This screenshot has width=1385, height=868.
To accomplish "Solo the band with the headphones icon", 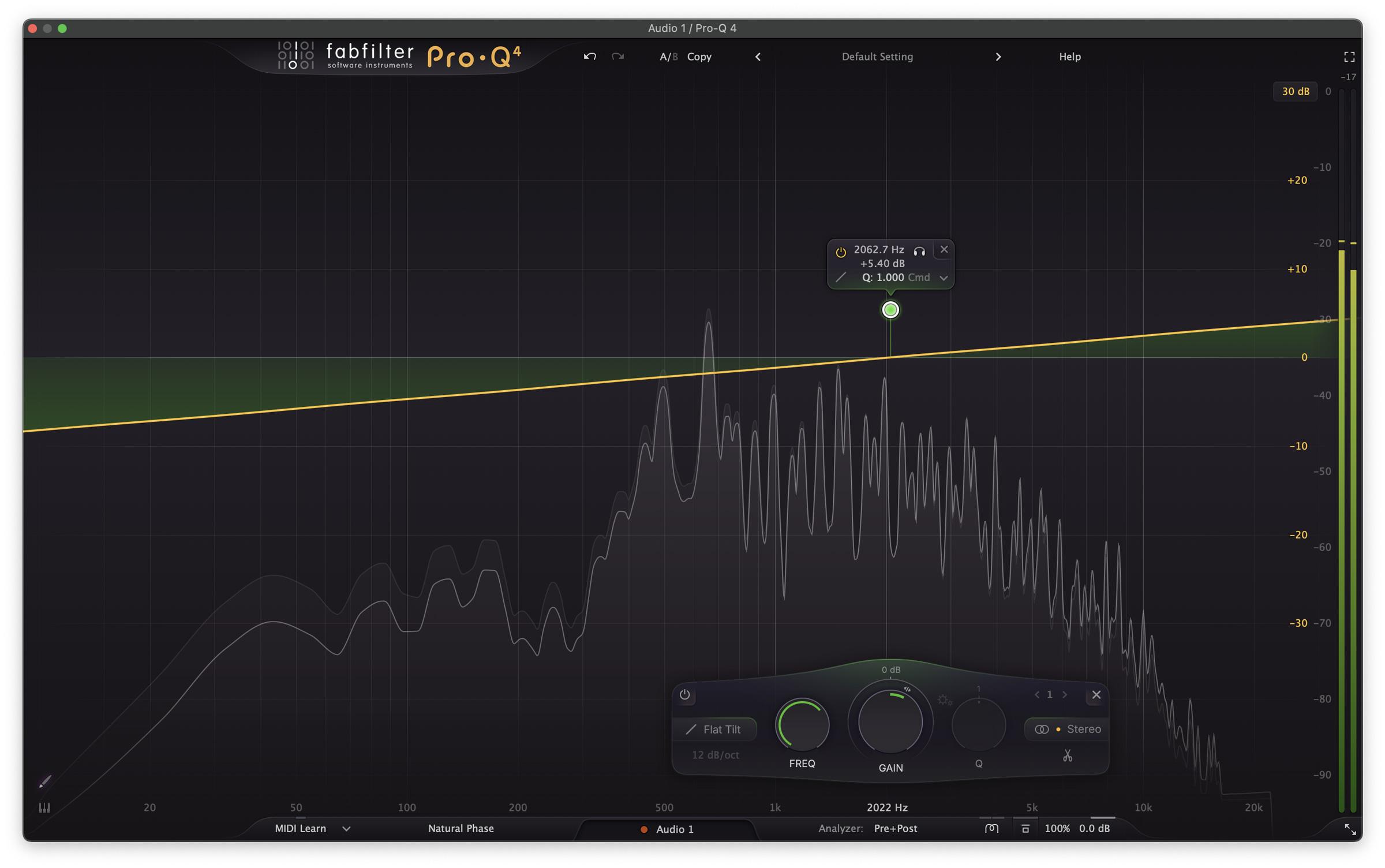I will [919, 250].
